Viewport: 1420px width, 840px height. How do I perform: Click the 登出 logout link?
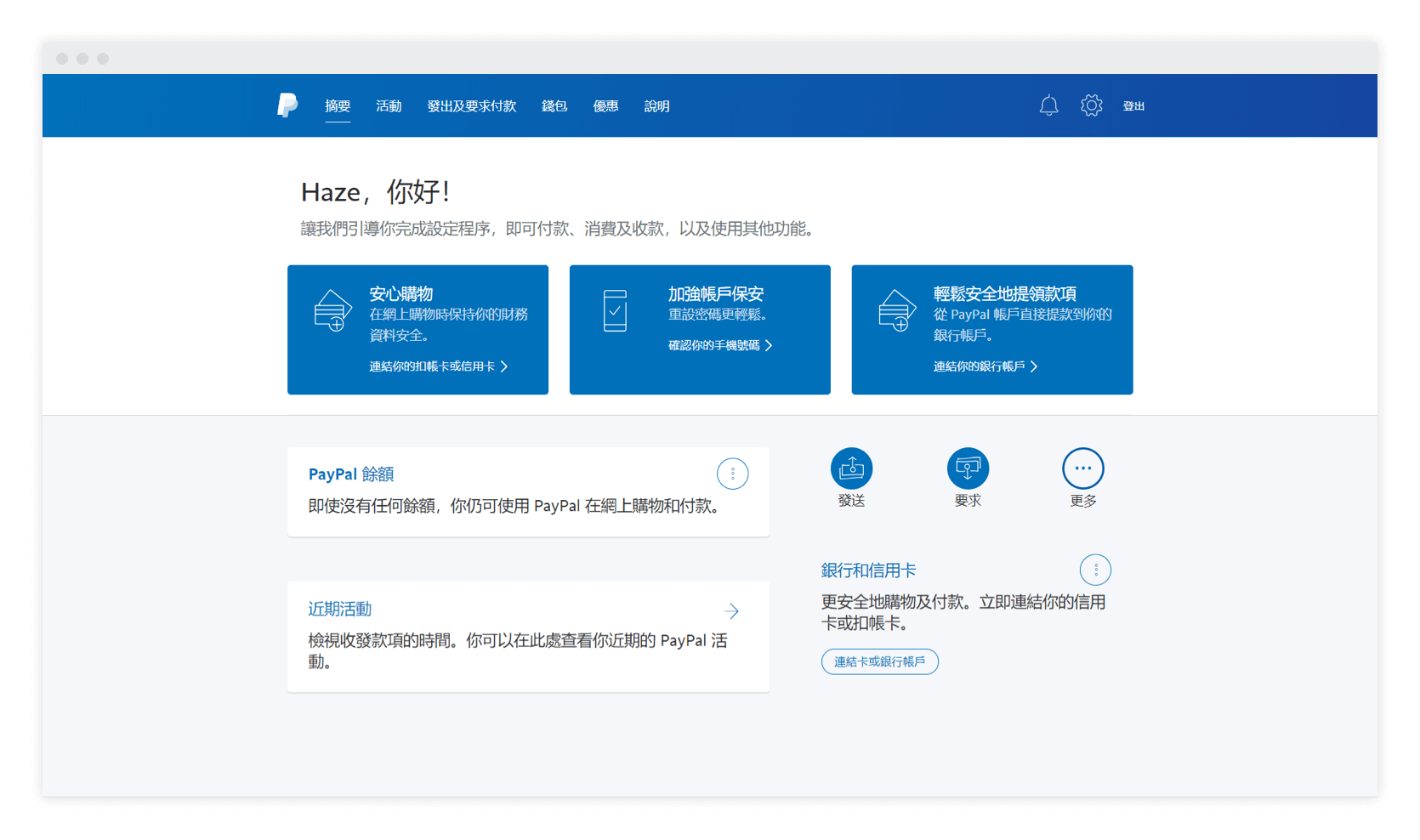point(1133,106)
